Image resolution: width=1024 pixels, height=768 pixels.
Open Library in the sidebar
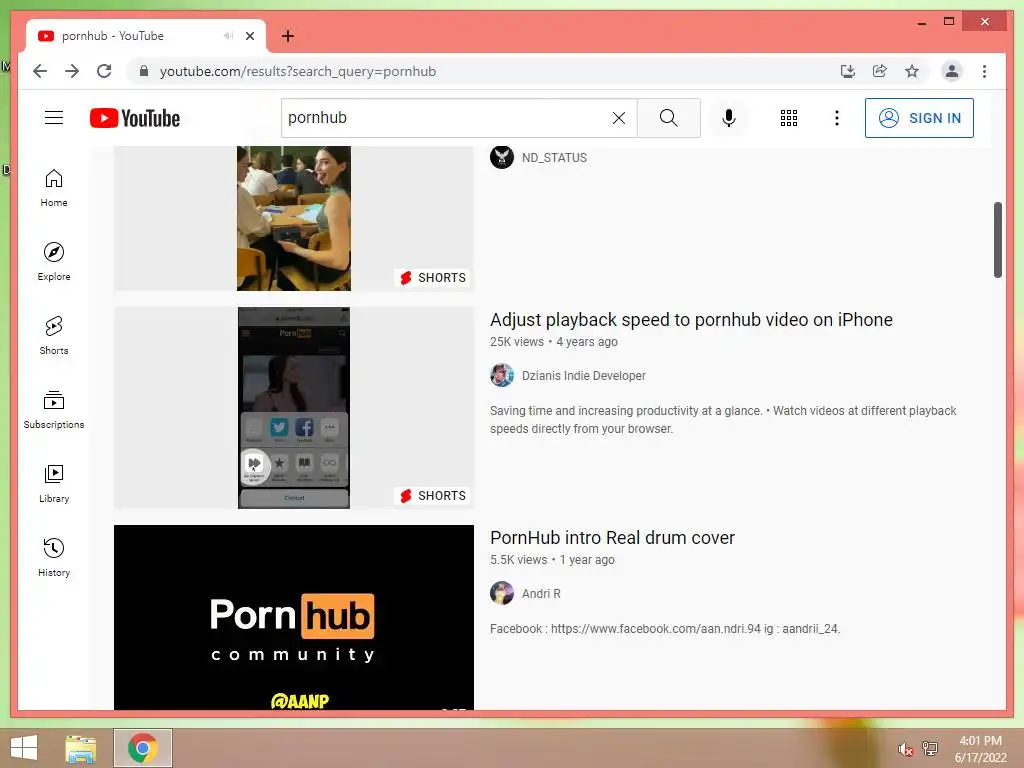click(54, 484)
